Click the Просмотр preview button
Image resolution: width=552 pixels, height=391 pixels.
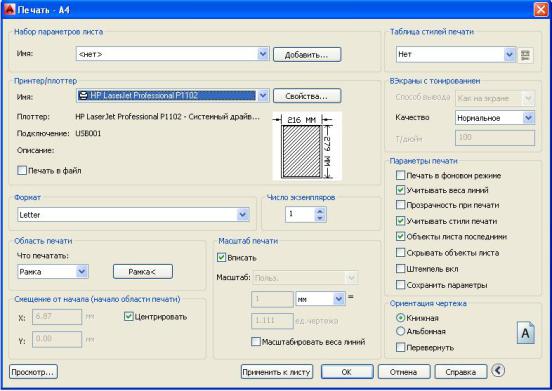(33, 372)
